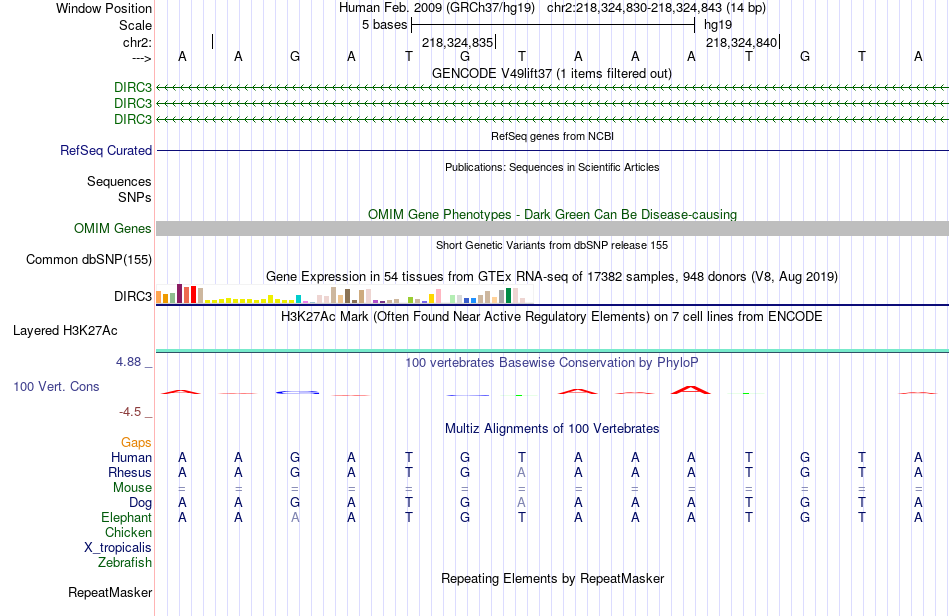Select the Mouse alignment row label
Screen dimensions: 950x616
pyautogui.click(x=132, y=488)
